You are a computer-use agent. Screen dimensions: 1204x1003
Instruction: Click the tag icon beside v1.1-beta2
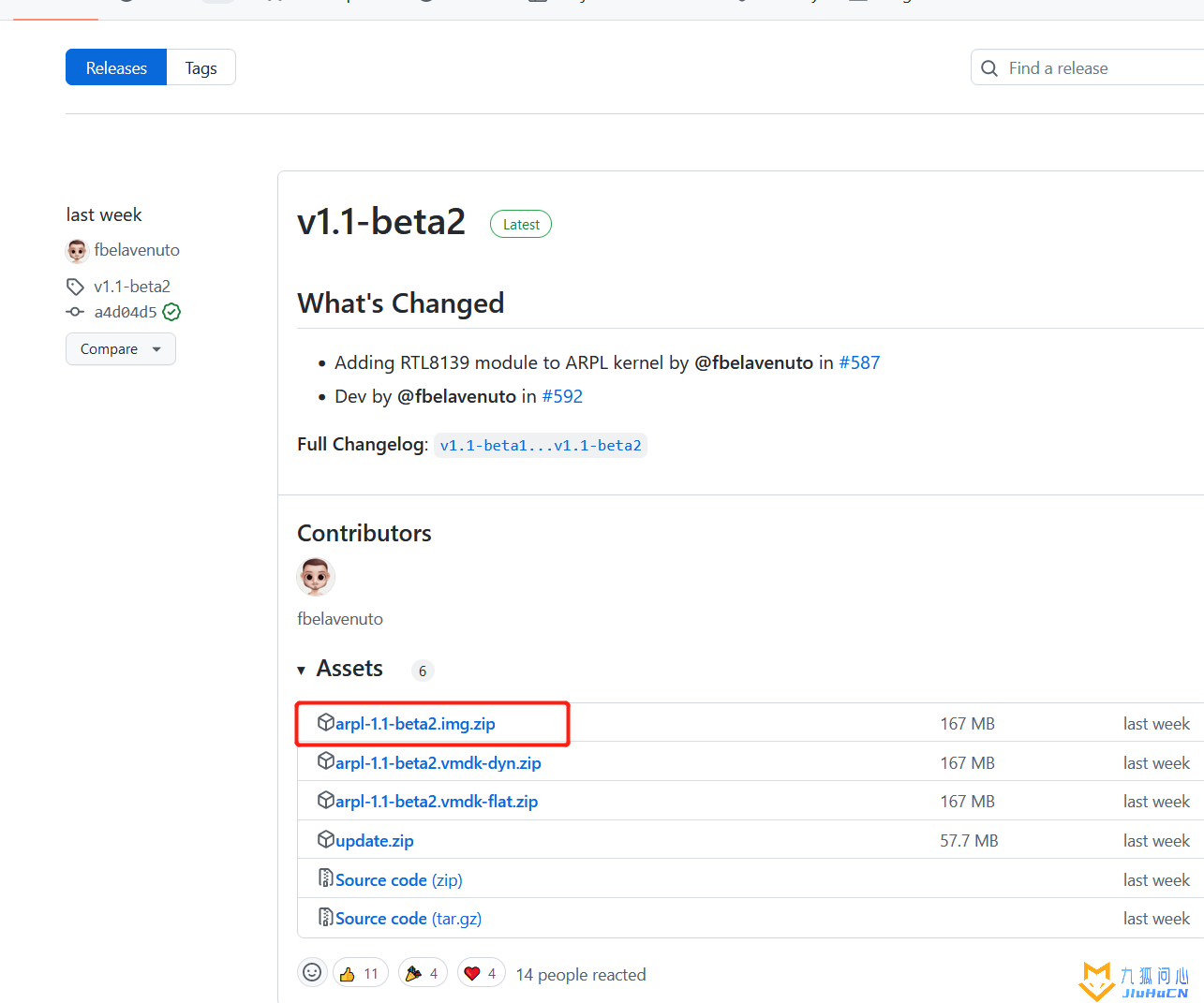tap(75, 287)
